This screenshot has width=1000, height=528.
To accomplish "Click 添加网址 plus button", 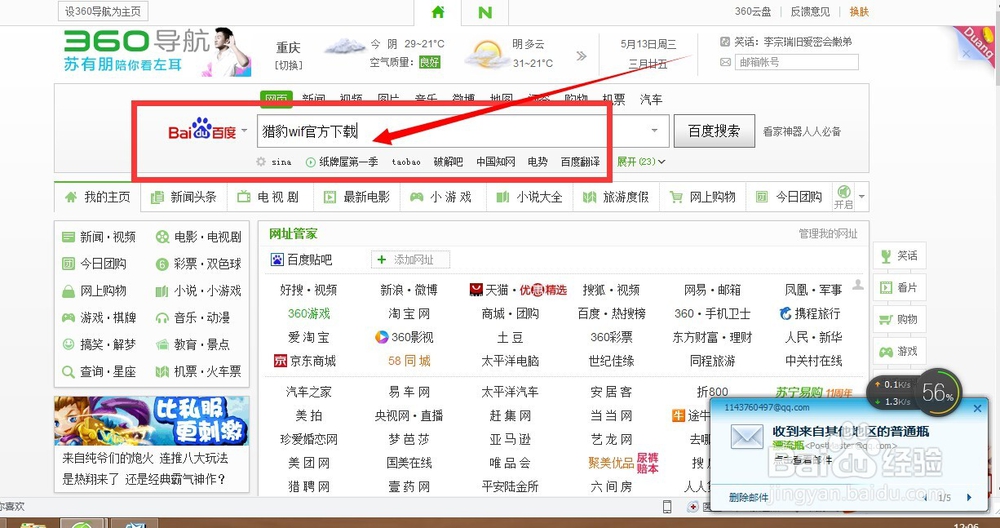I will click(x=410, y=260).
